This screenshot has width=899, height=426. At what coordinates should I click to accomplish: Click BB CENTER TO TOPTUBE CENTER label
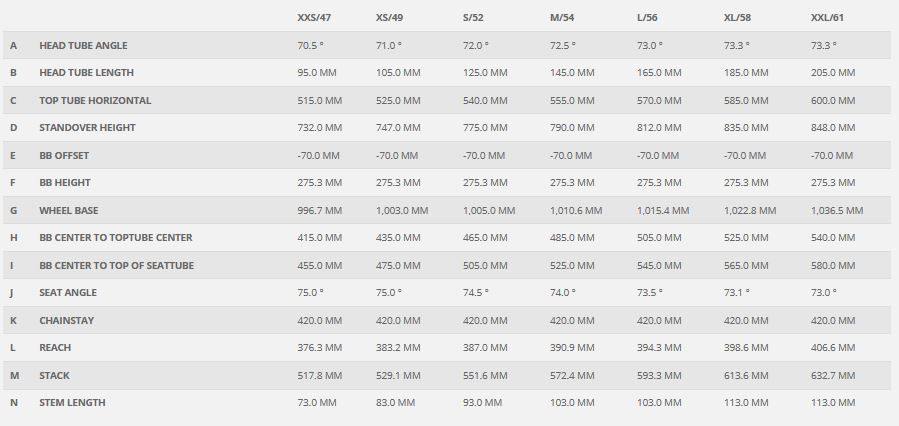coord(116,238)
